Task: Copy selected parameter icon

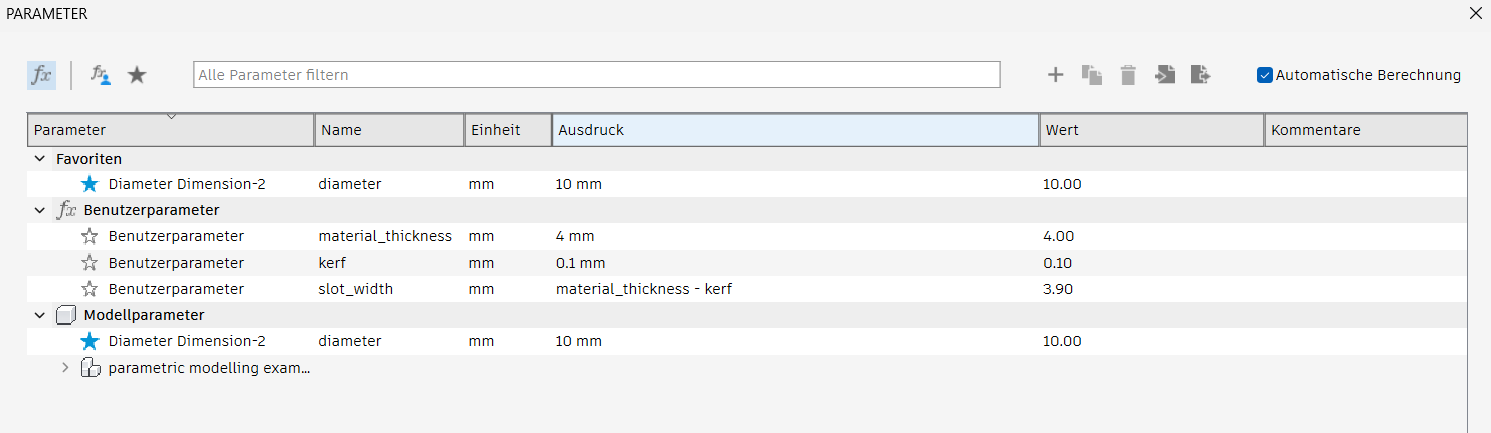Action: coord(1092,75)
